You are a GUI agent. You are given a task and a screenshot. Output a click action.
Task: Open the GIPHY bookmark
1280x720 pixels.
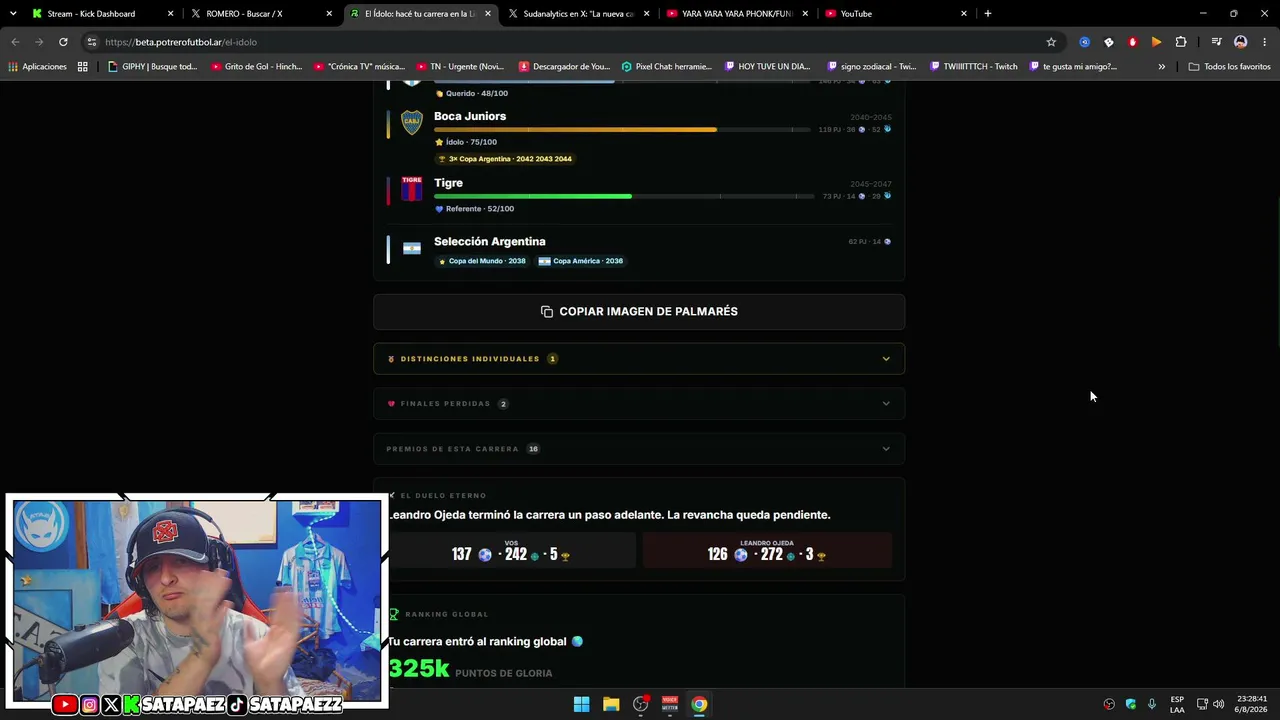click(153, 67)
